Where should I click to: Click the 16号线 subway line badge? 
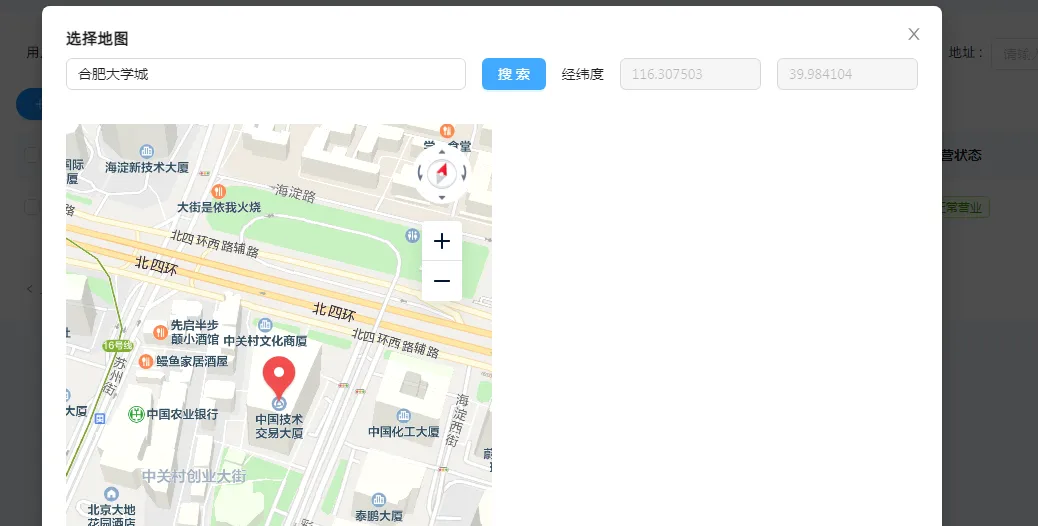(118, 345)
